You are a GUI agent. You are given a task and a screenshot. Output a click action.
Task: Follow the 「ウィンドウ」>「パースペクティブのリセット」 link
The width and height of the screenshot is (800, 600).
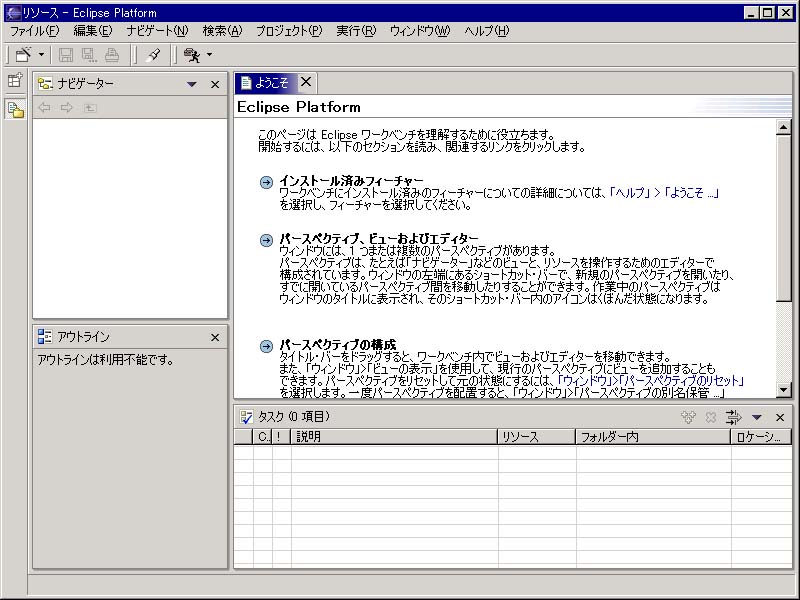[652, 381]
